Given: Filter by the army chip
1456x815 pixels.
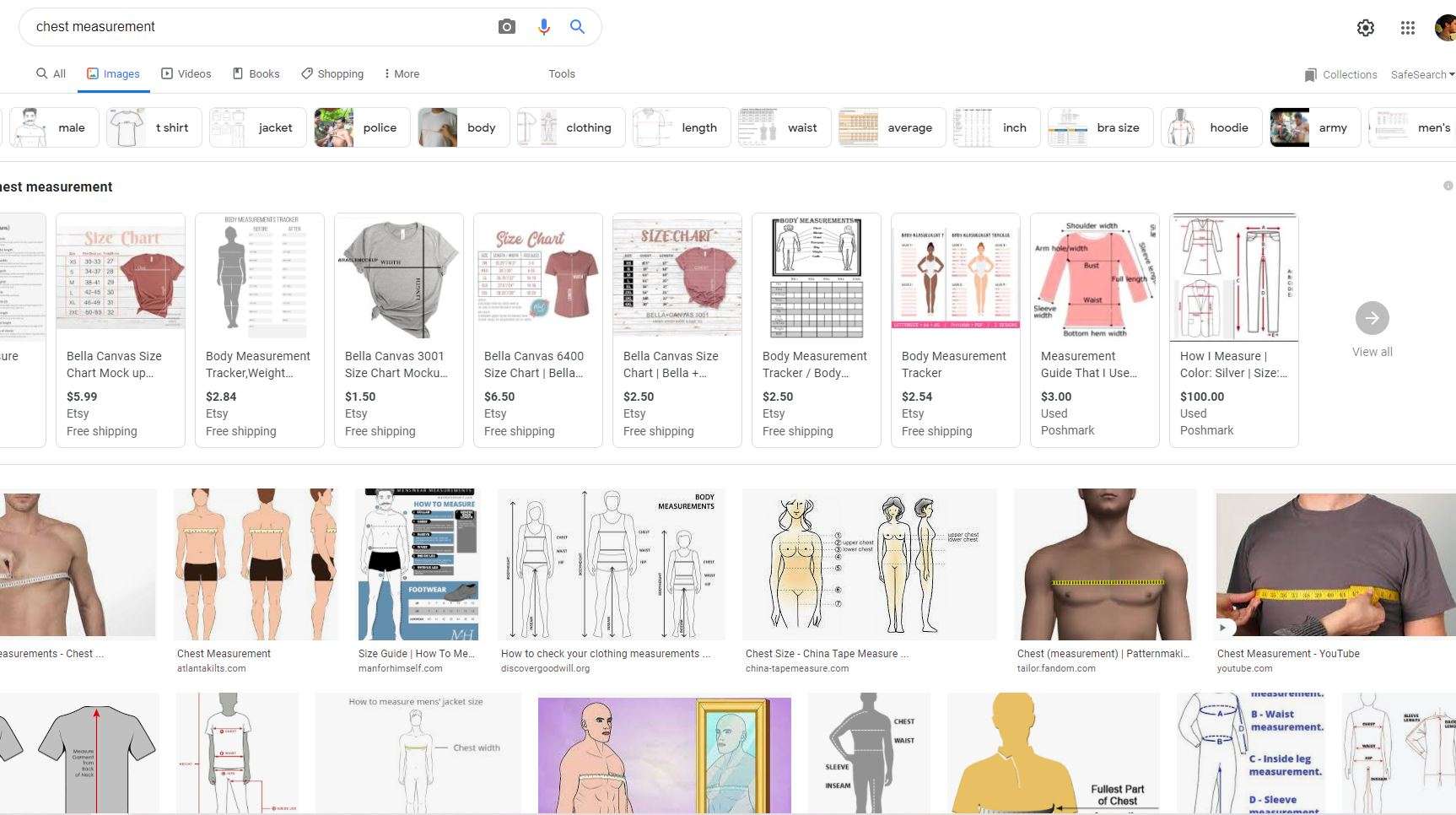Looking at the screenshot, I should [x=1316, y=127].
